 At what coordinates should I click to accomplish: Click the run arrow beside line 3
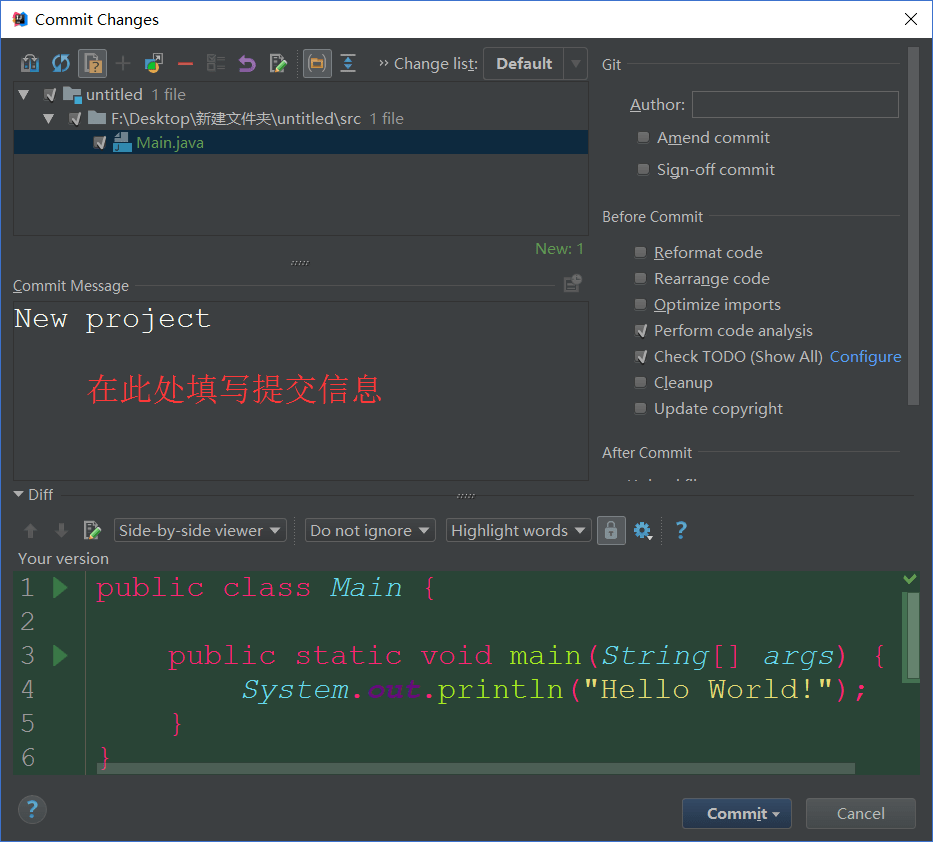click(x=60, y=656)
